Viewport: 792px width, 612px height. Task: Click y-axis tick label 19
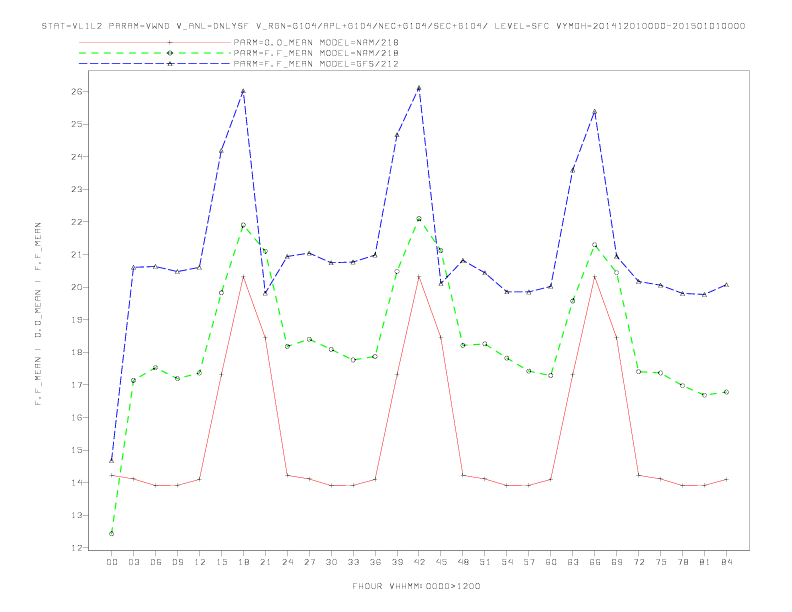[x=77, y=320]
